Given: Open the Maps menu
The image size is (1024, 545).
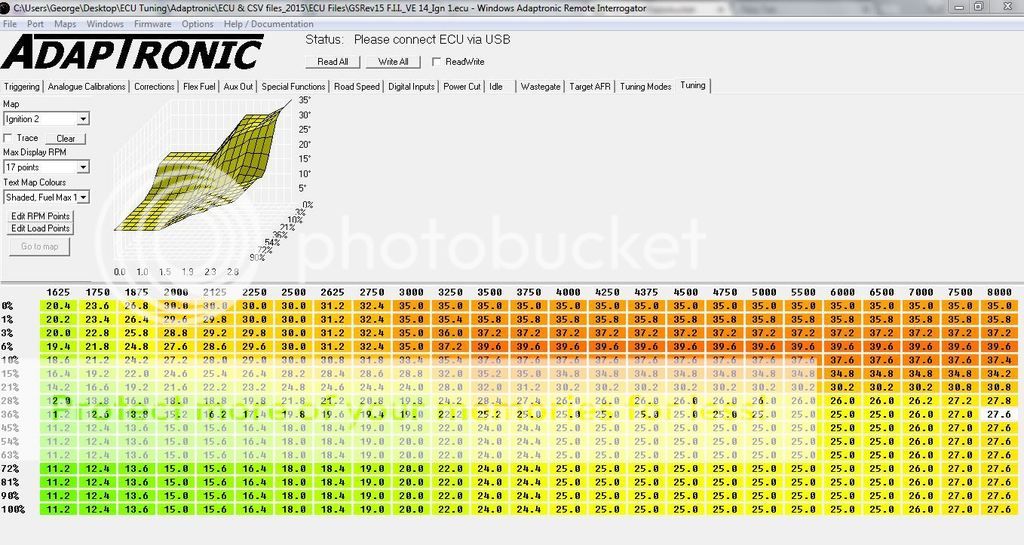Looking at the screenshot, I should (x=65, y=23).
